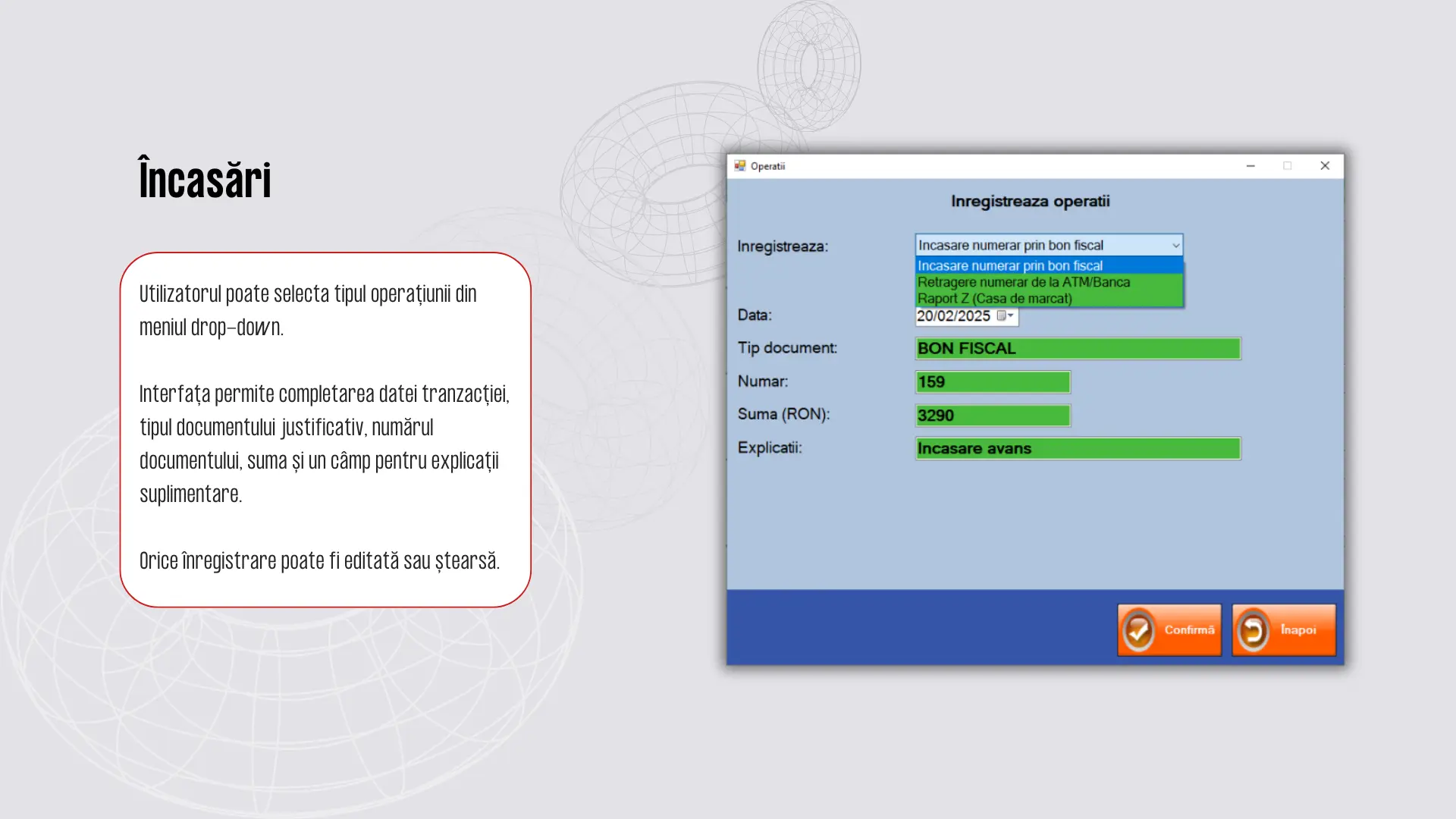Click the 'Operatii' window title text
This screenshot has width=1456, height=819.
[767, 166]
